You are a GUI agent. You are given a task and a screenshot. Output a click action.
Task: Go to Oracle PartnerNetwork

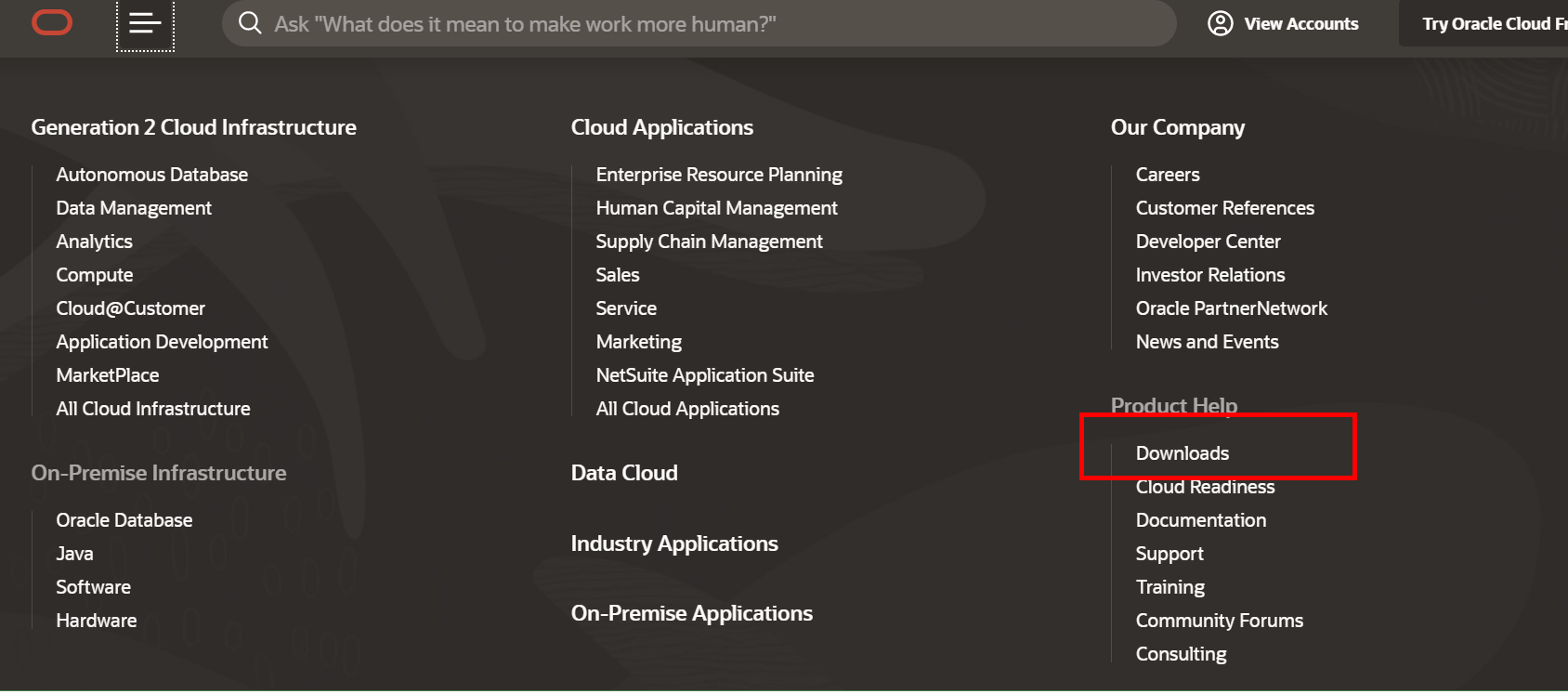pyautogui.click(x=1232, y=308)
